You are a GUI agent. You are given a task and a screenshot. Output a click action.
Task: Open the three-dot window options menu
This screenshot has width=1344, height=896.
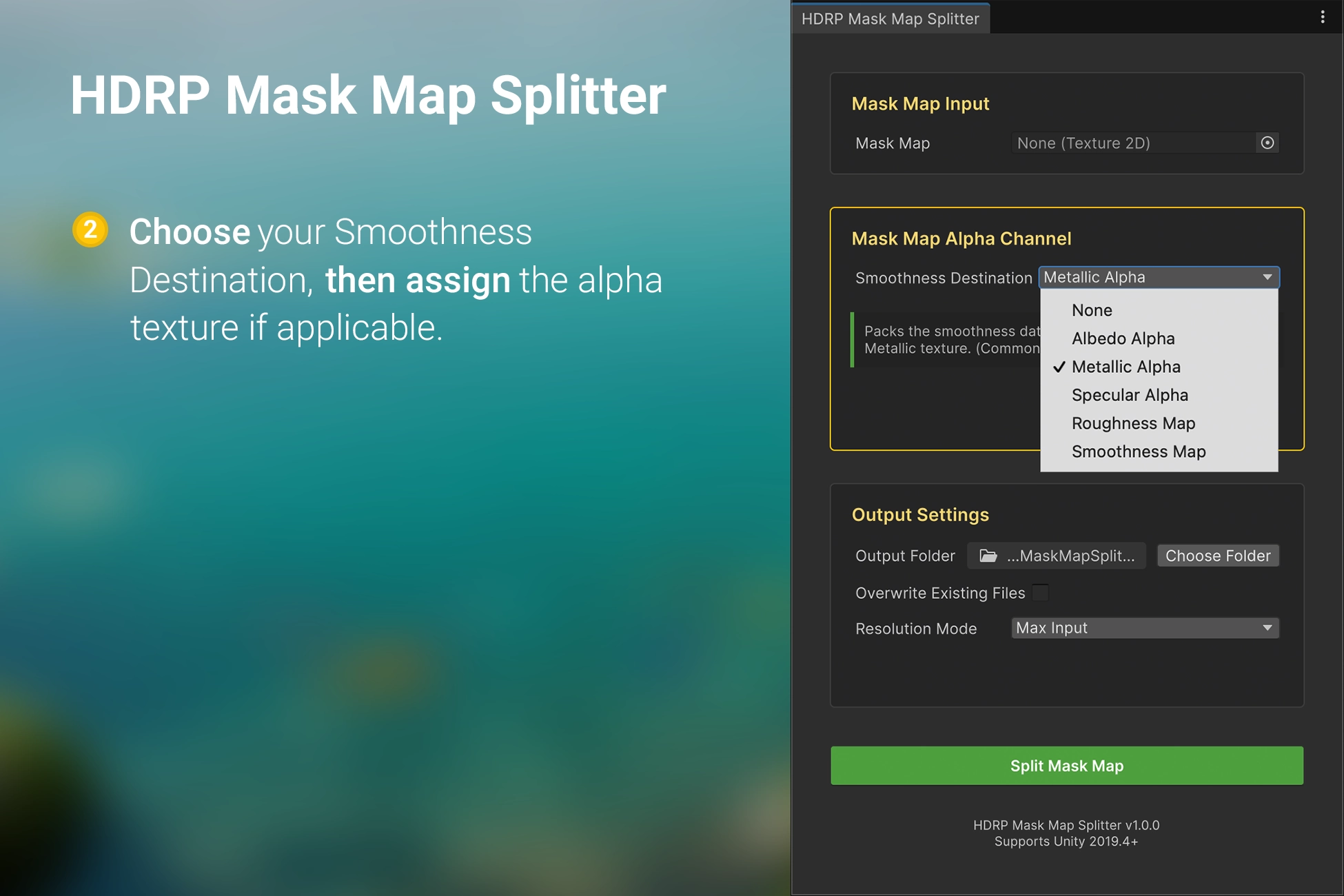[x=1322, y=17]
